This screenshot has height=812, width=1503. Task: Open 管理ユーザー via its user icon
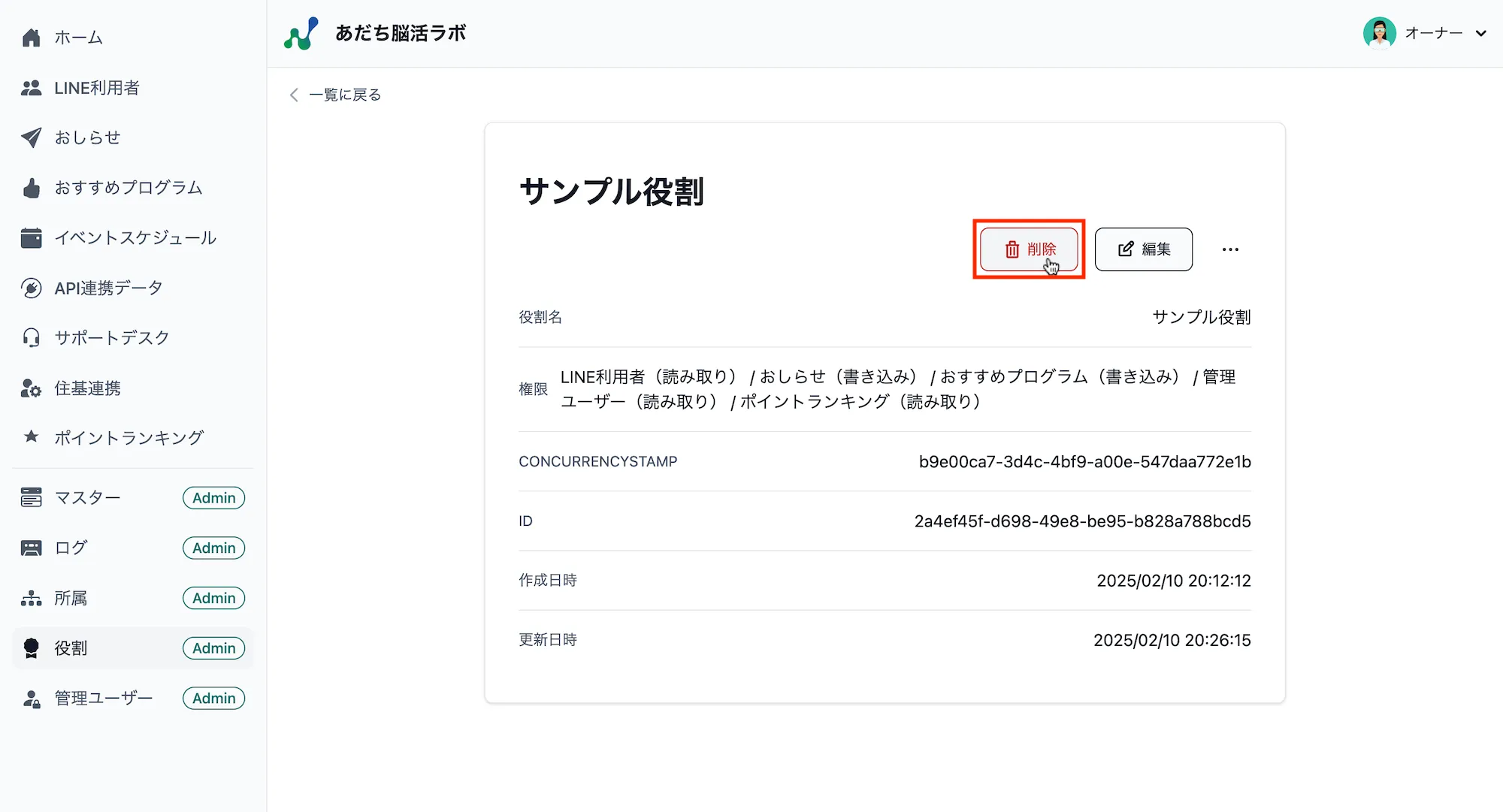31,698
